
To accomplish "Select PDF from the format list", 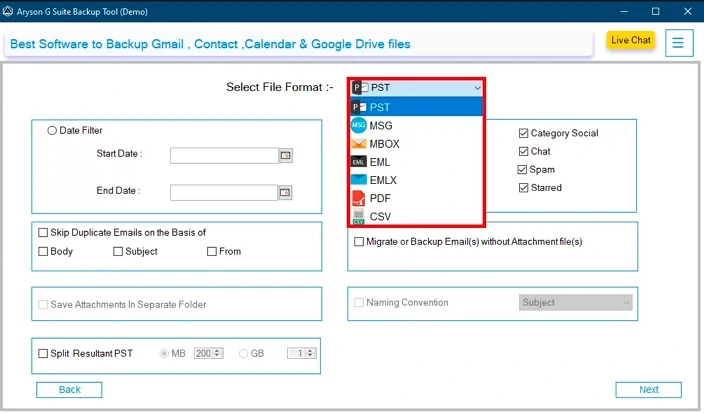I will click(416, 198).
